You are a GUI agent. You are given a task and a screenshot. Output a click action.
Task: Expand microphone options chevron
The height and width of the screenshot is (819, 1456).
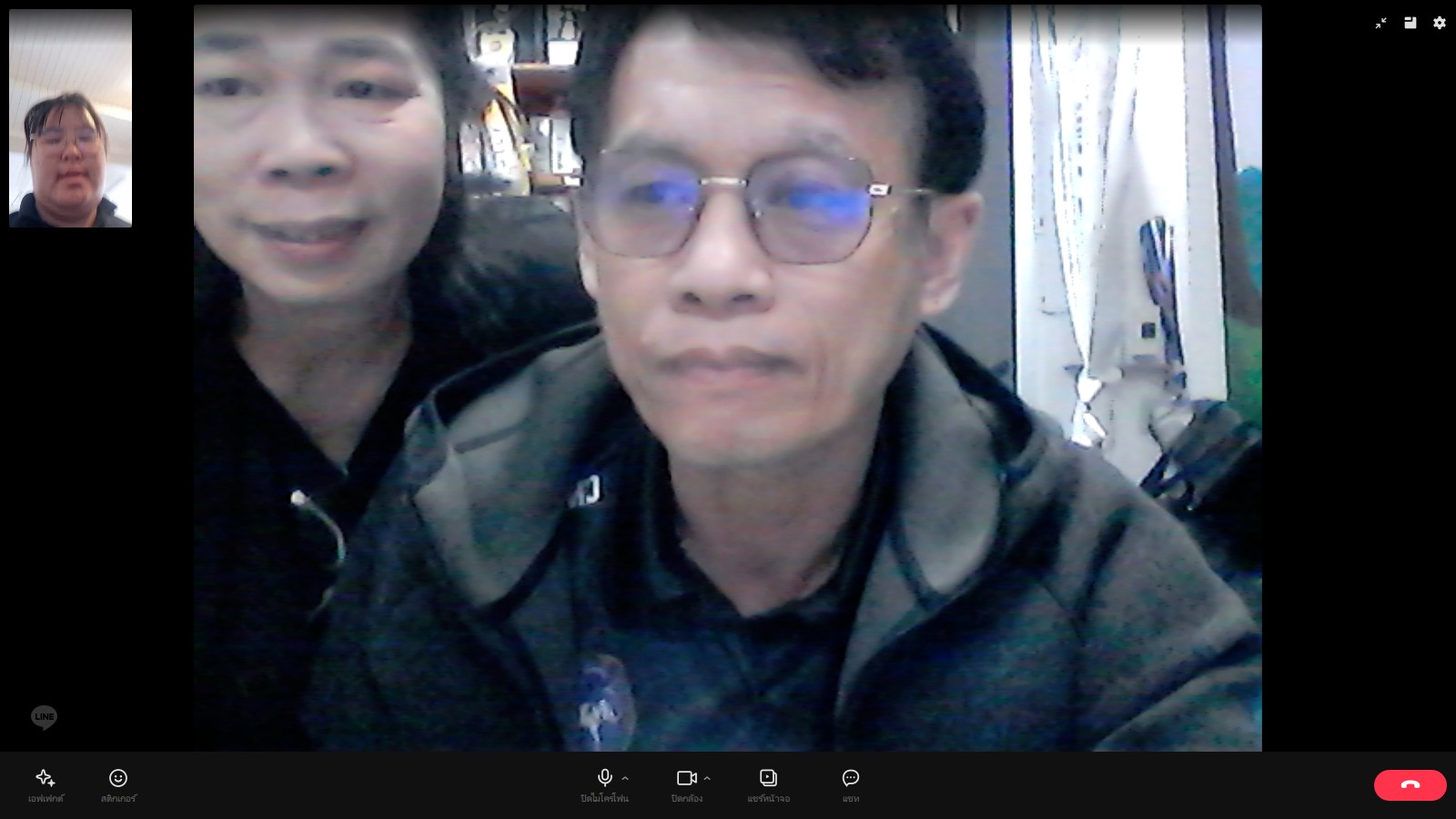(x=625, y=778)
